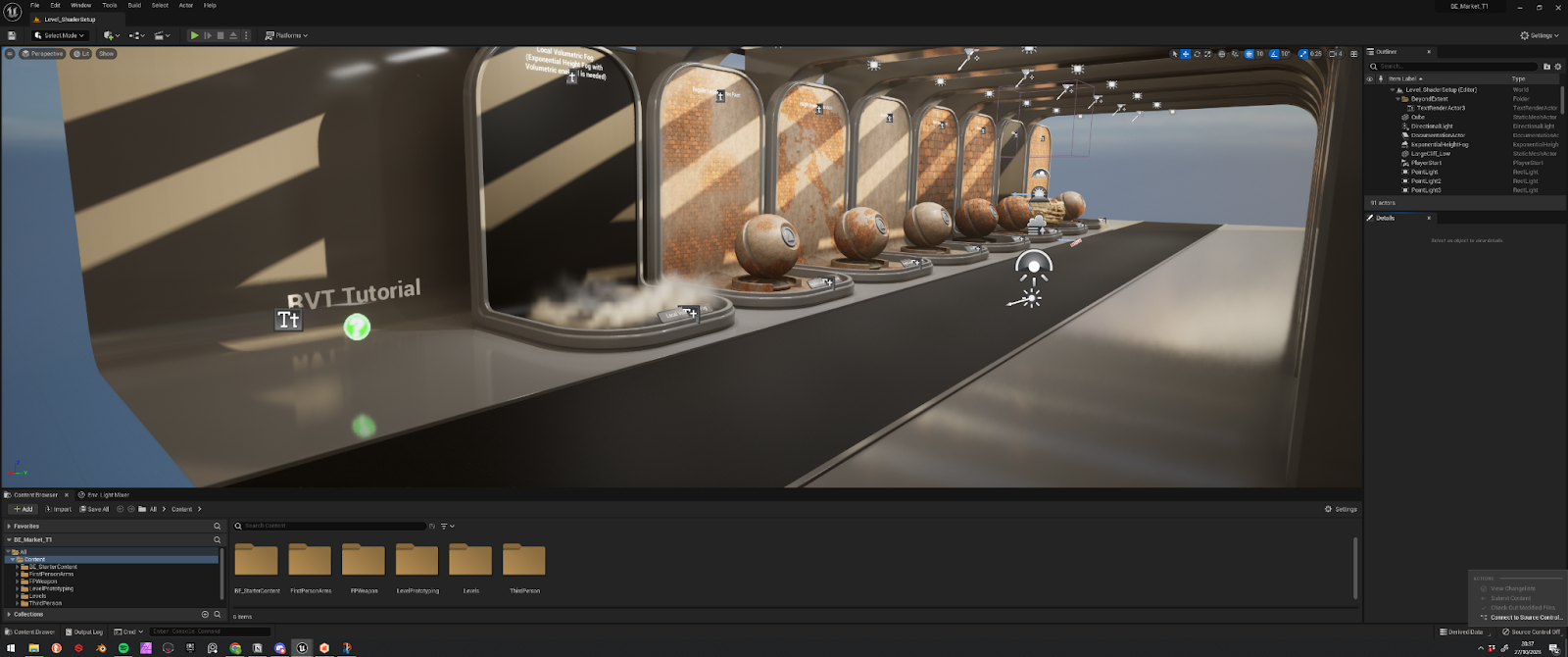
Task: Select ExponentialHeightFog in Outliner
Action: point(1439,144)
